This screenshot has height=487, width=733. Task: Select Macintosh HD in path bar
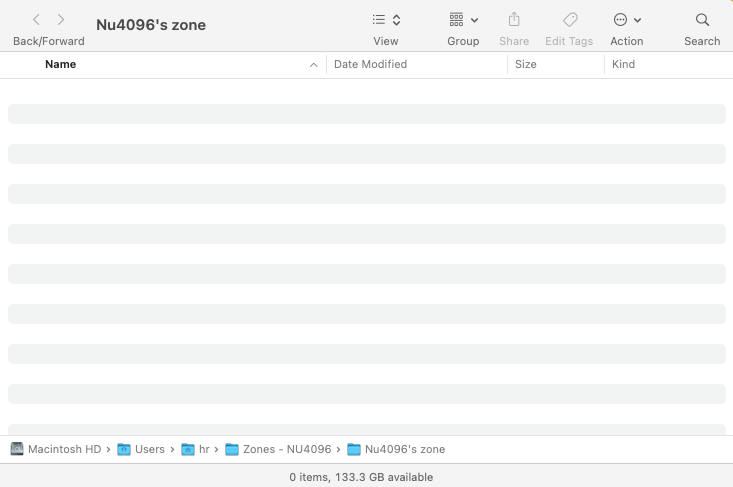56,449
